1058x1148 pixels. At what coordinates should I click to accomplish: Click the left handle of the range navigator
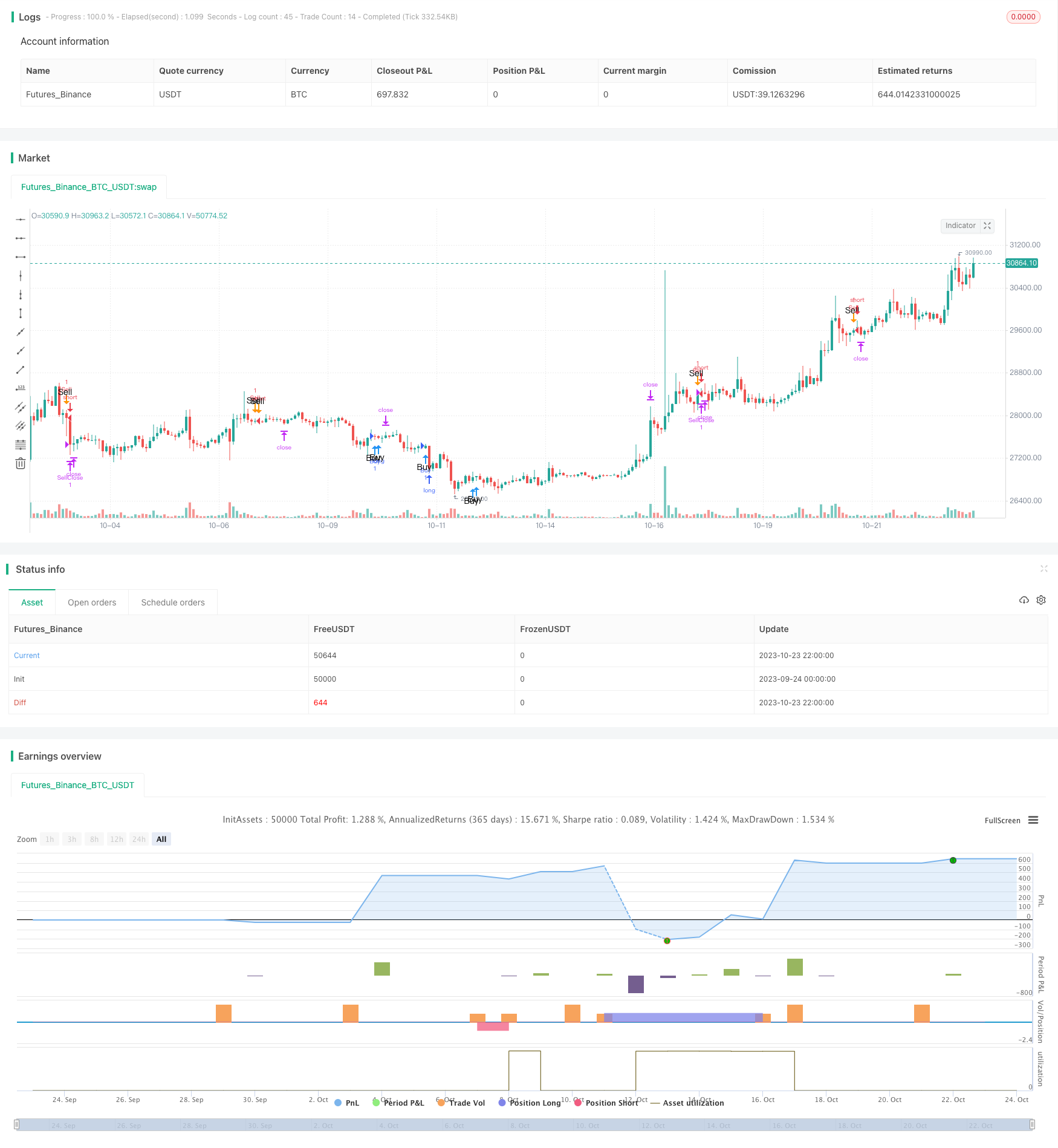click(x=17, y=1125)
